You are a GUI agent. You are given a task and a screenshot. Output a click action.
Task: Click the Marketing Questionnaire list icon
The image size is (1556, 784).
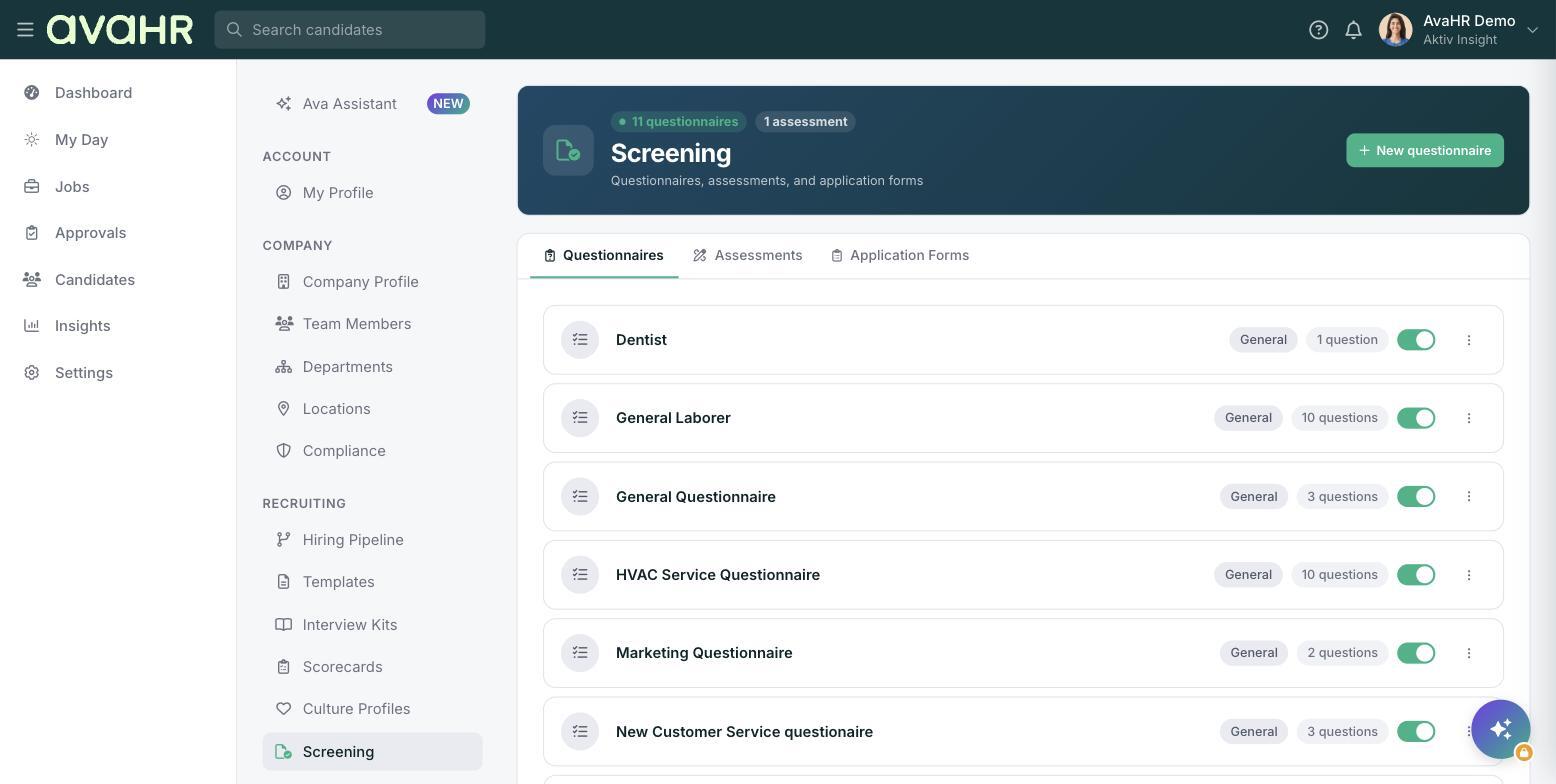coord(580,653)
